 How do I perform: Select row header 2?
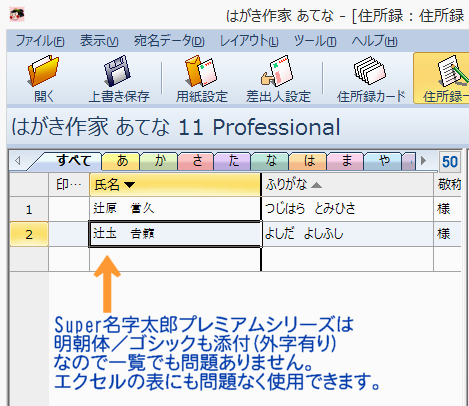pyautogui.click(x=29, y=234)
